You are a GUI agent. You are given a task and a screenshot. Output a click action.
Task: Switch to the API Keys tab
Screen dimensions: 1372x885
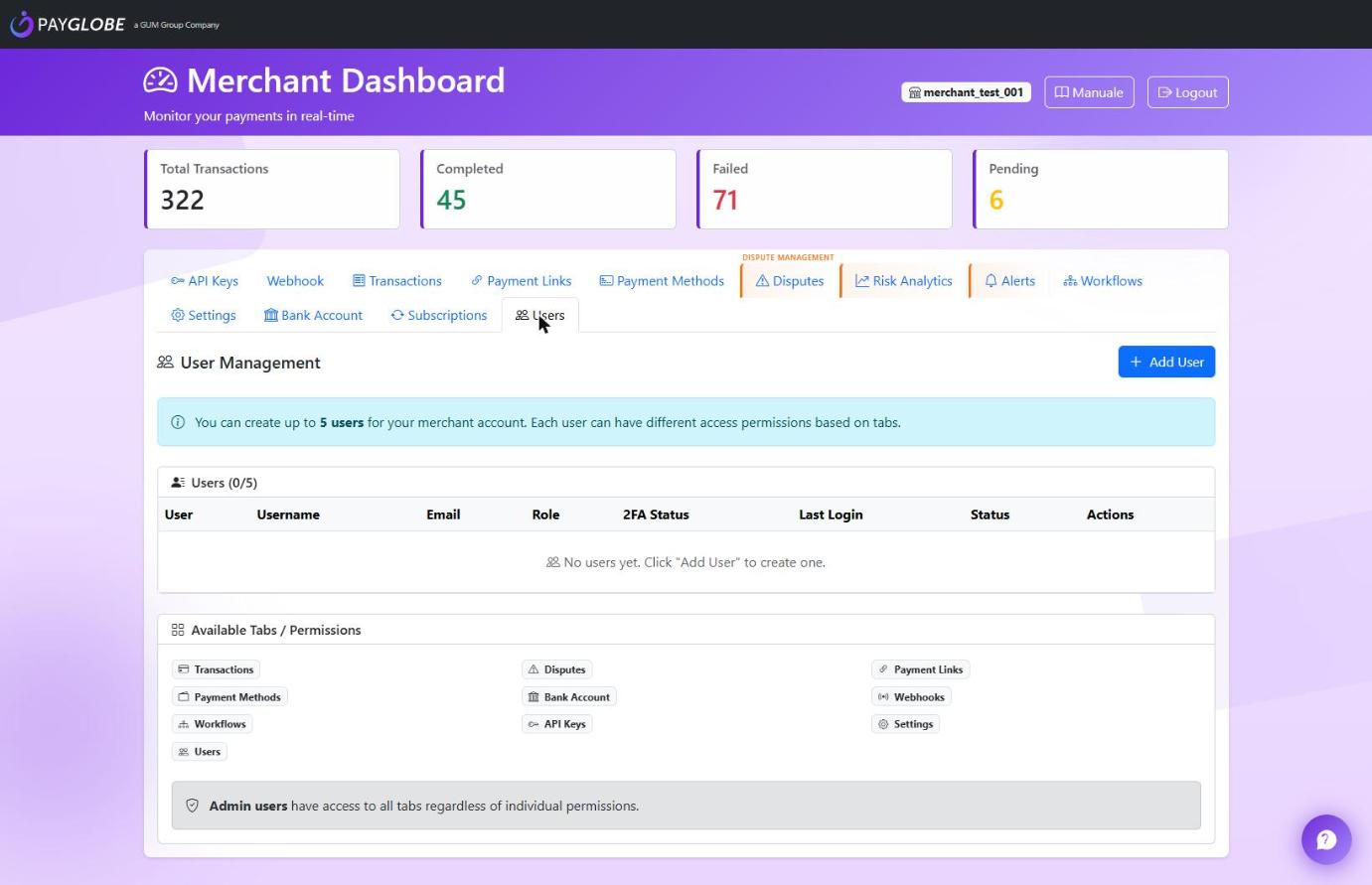[205, 281]
